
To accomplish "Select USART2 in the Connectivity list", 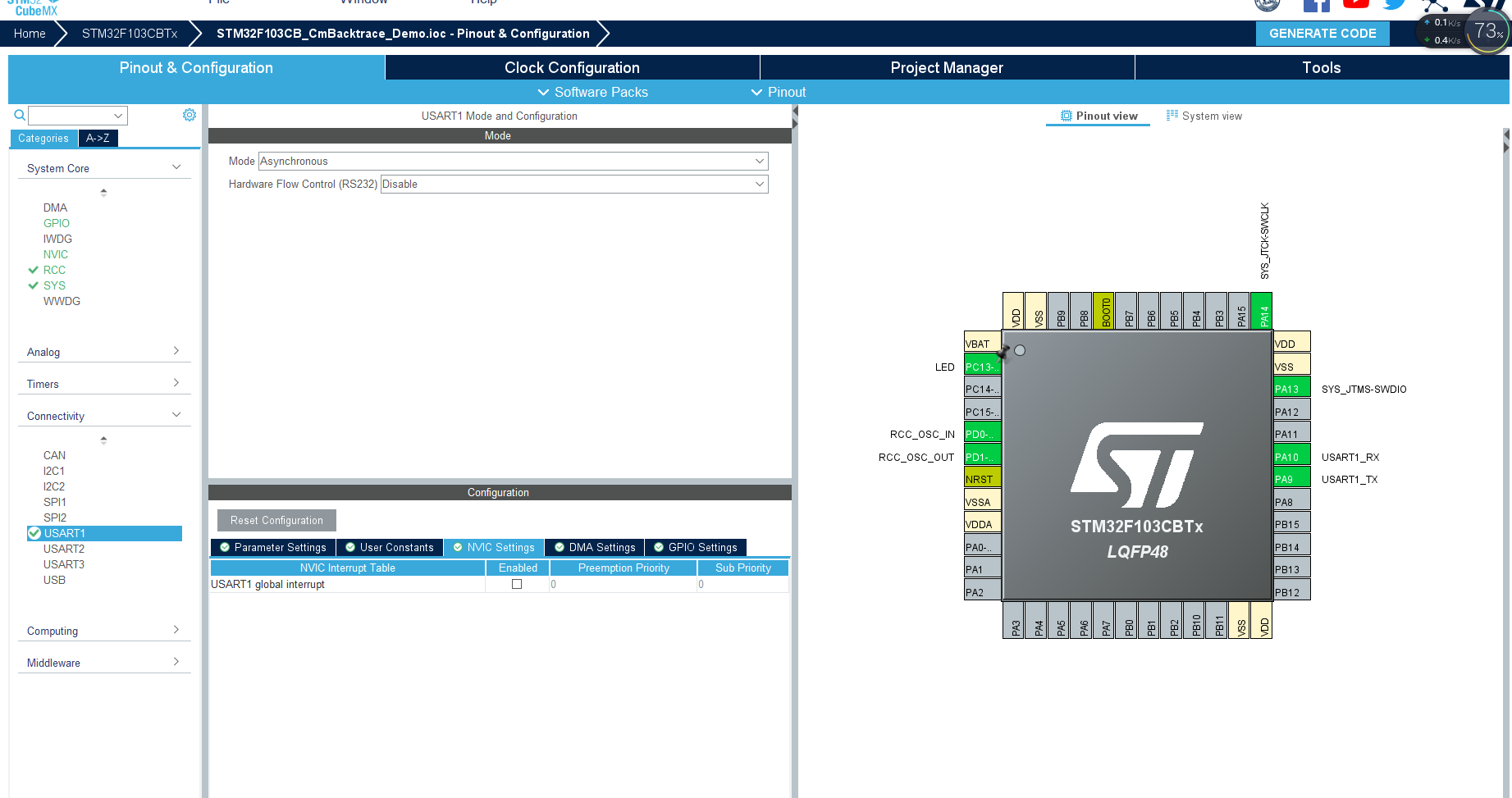I will pyautogui.click(x=65, y=549).
